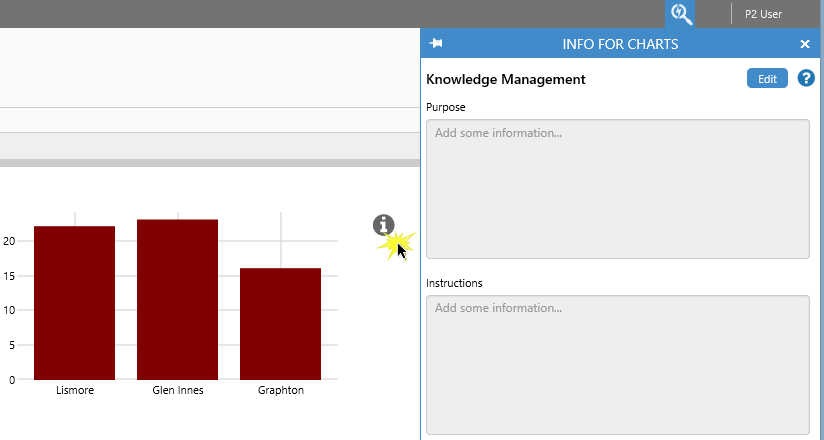
Task: Click the Lismore axis label
Action: pos(75,391)
